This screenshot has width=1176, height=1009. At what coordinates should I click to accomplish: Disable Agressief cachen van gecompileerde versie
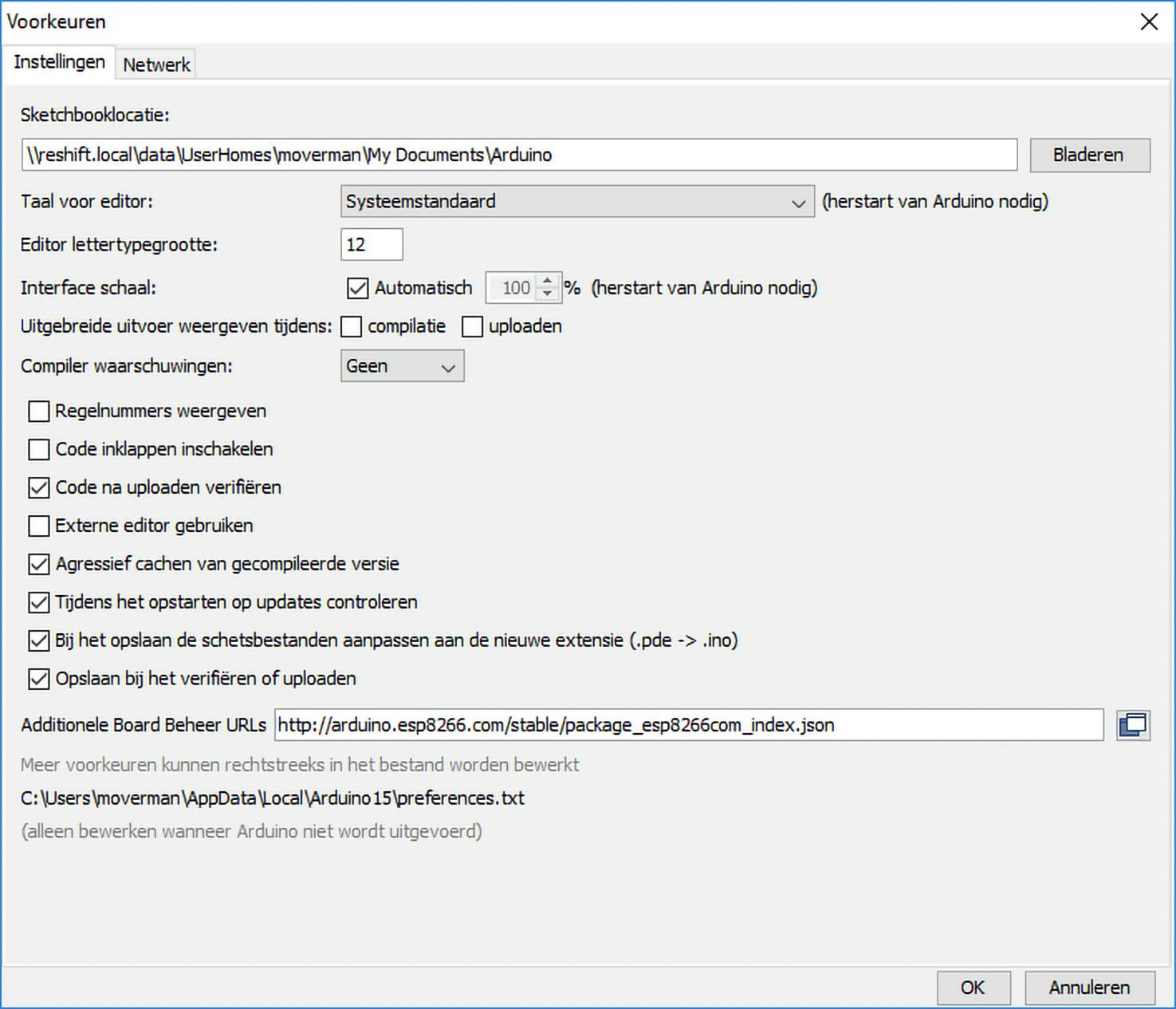click(x=37, y=564)
